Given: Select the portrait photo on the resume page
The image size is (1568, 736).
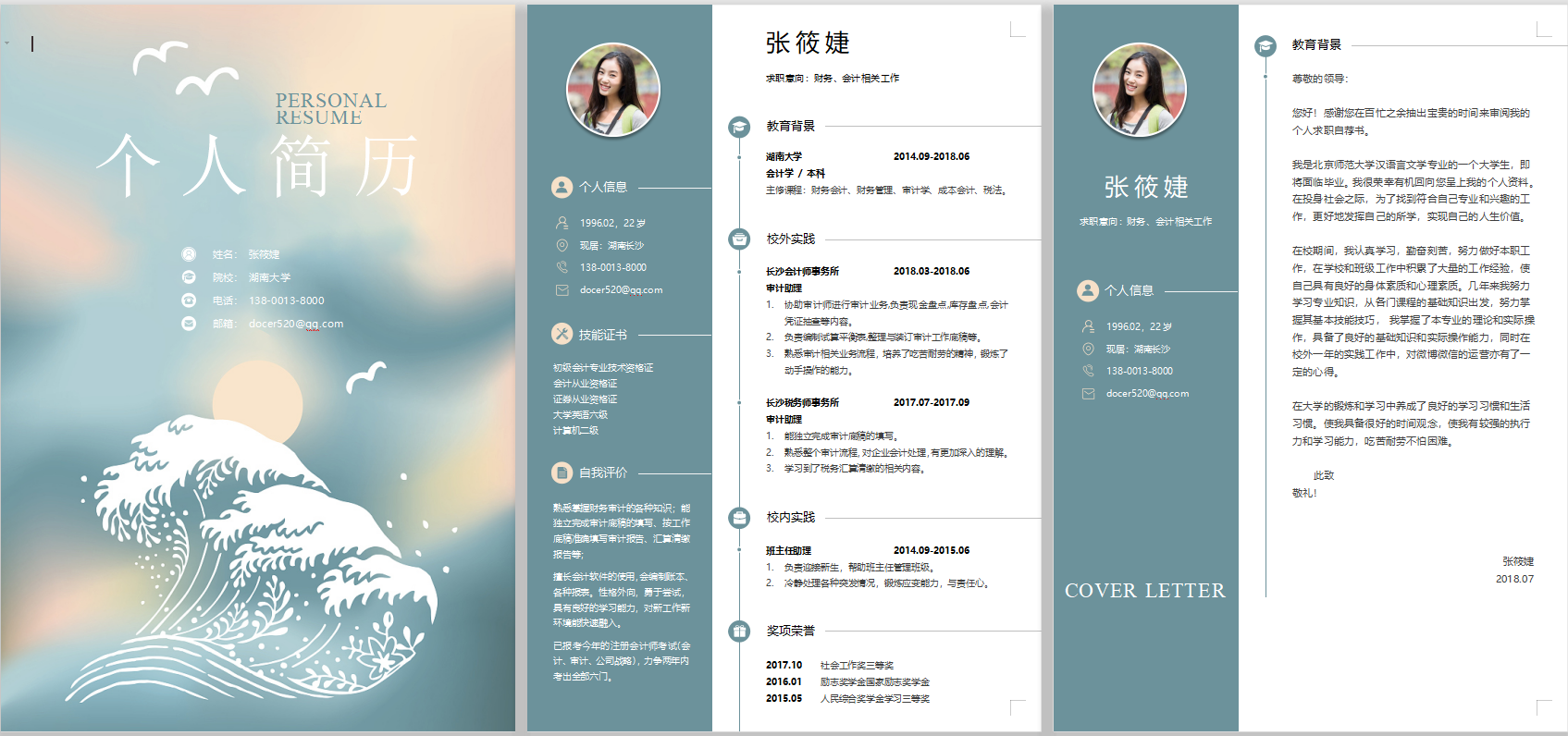Looking at the screenshot, I should [613, 90].
